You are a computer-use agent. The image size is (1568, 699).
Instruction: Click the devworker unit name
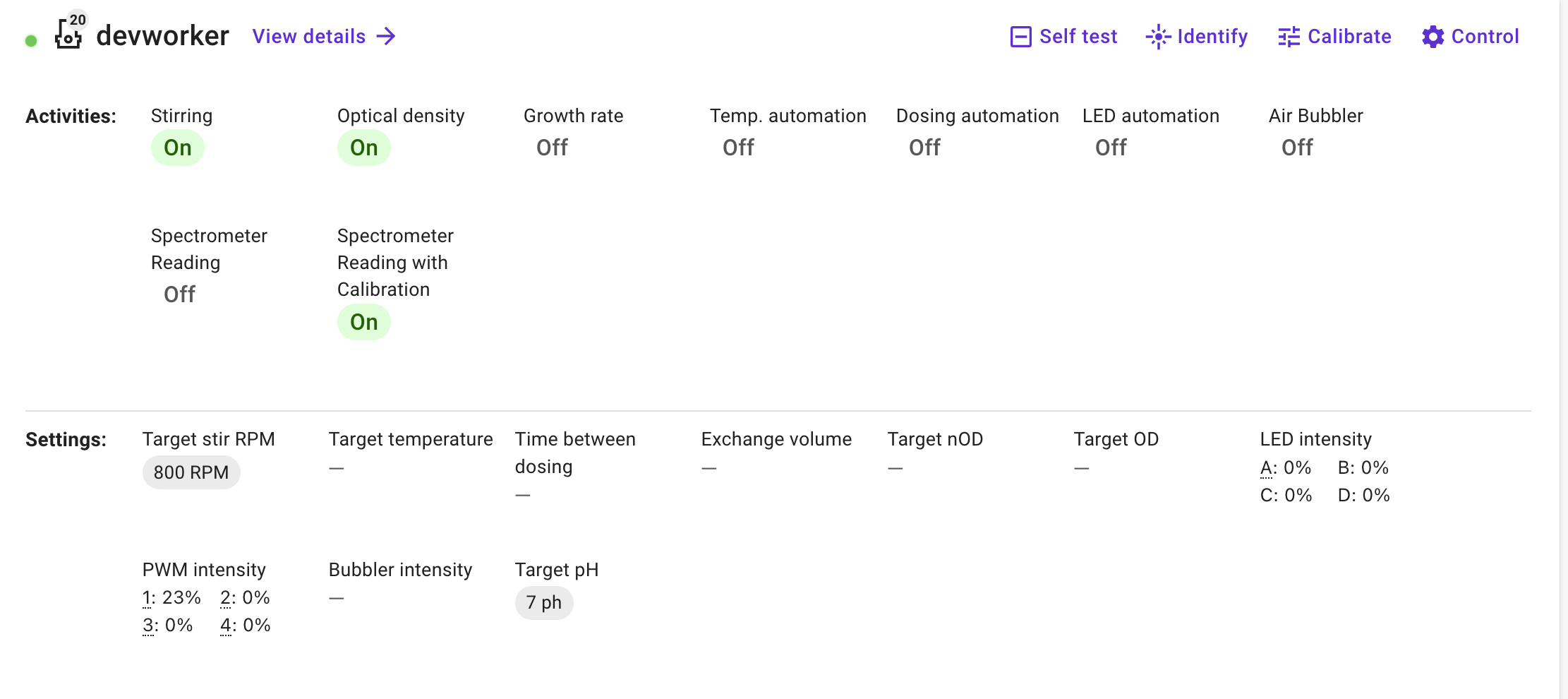pos(162,36)
